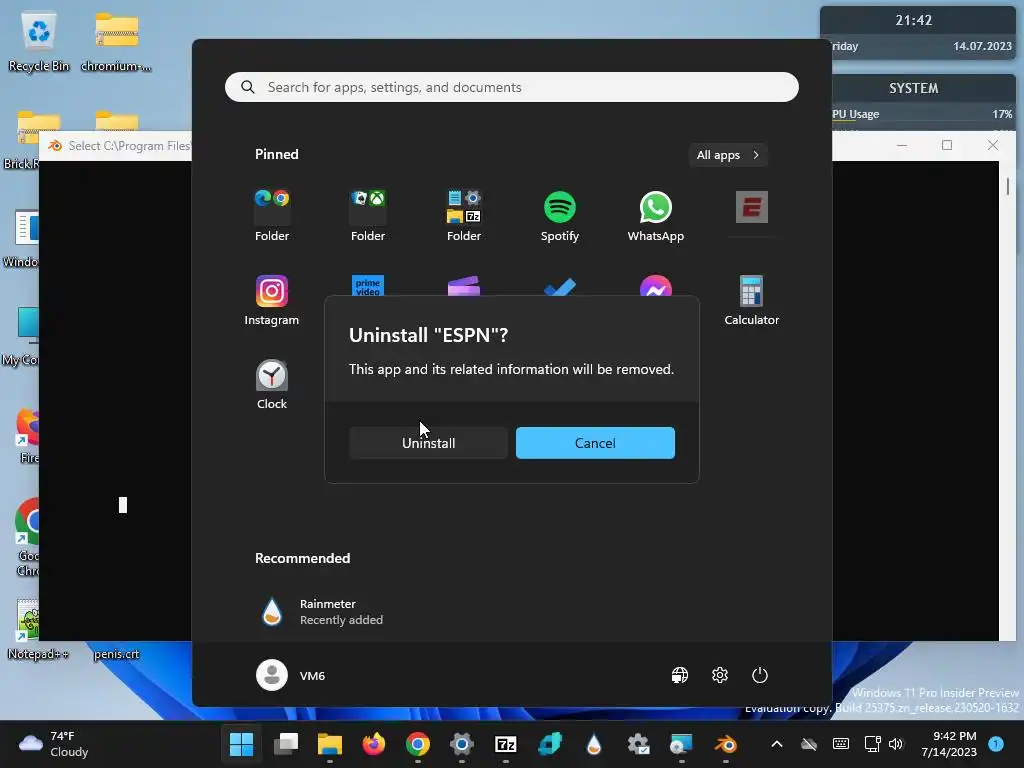This screenshot has width=1024, height=768.
Task: Open the Power options button
Action: tap(760, 675)
